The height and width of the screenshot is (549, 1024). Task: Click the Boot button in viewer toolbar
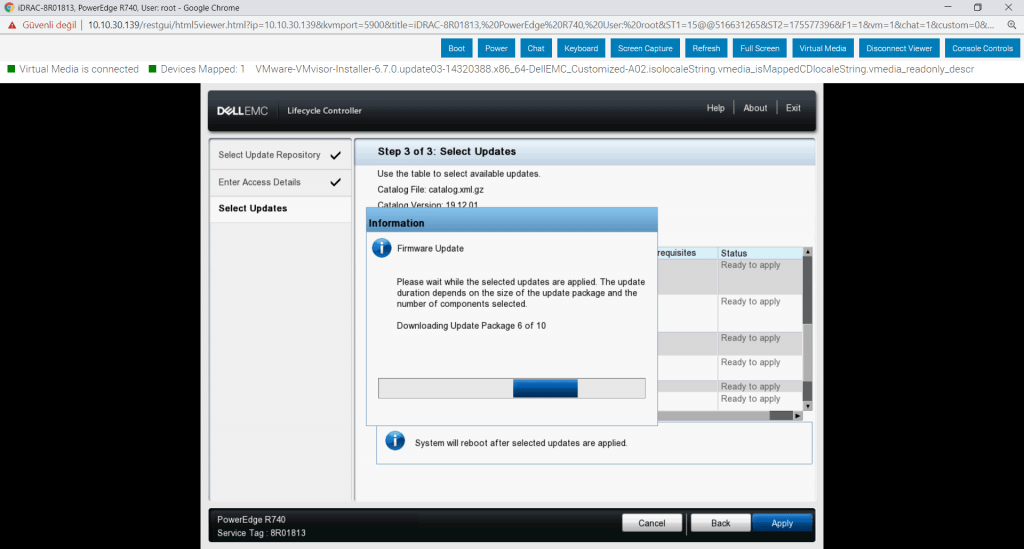pyautogui.click(x=456, y=48)
